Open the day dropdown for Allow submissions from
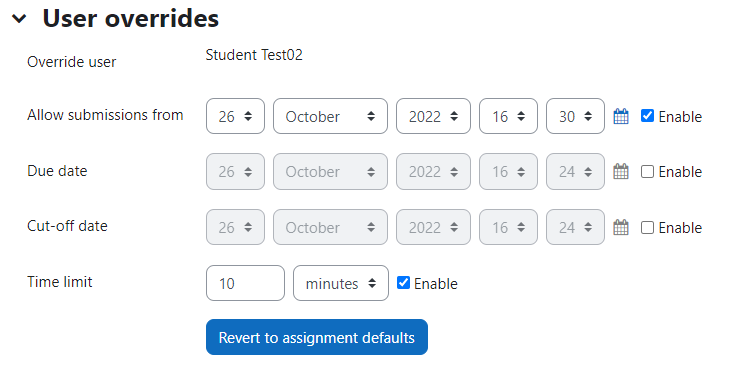The width and height of the screenshot is (729, 365). (235, 116)
